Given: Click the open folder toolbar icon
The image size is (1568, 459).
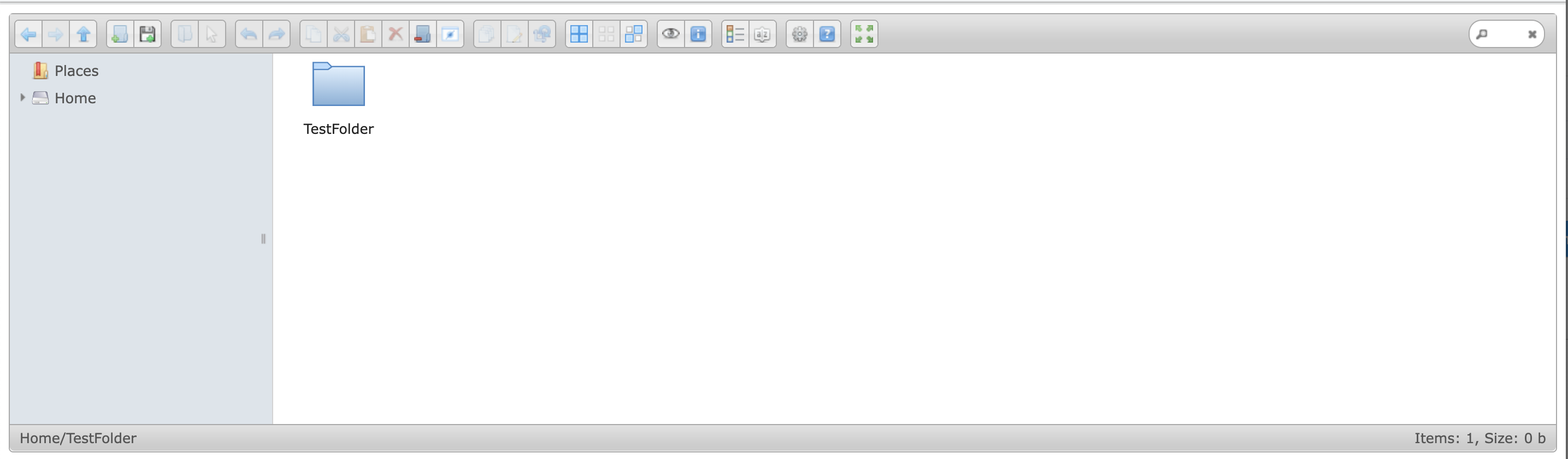Looking at the screenshot, I should (x=185, y=34).
